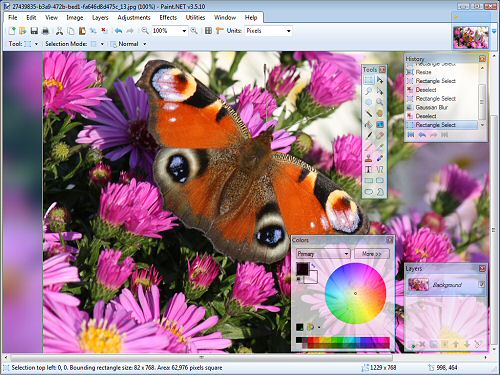The height and width of the screenshot is (375, 500).
Task: Select the Freeform Shape tool
Action: (x=380, y=192)
